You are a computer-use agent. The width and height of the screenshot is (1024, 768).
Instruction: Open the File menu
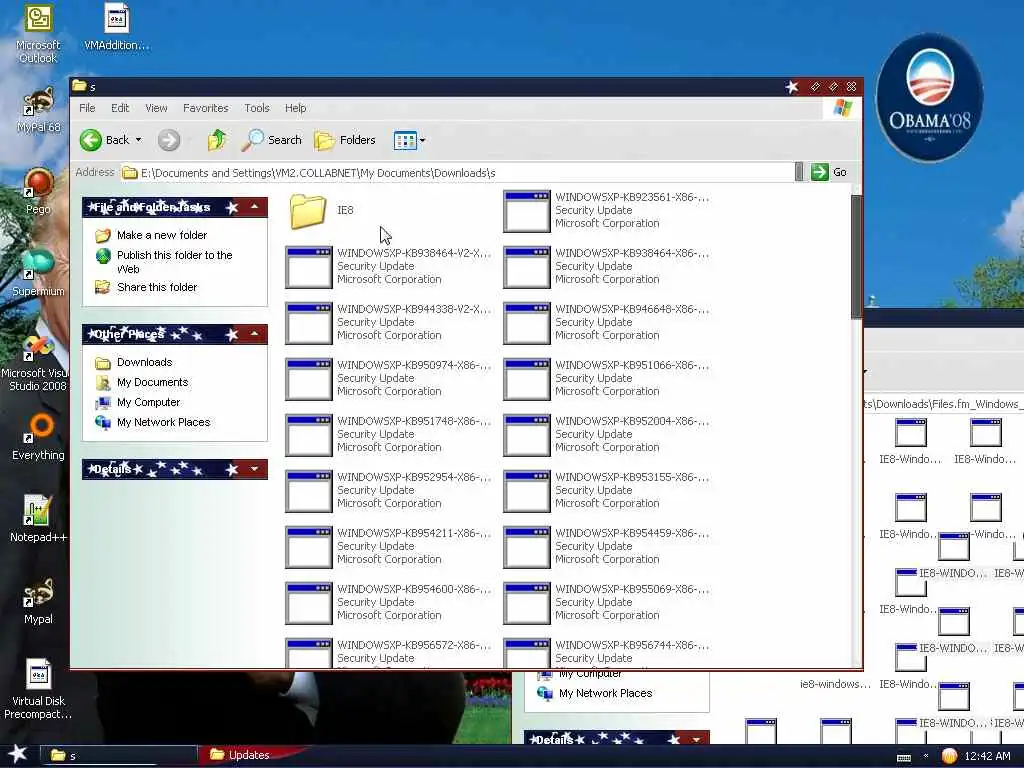click(87, 108)
